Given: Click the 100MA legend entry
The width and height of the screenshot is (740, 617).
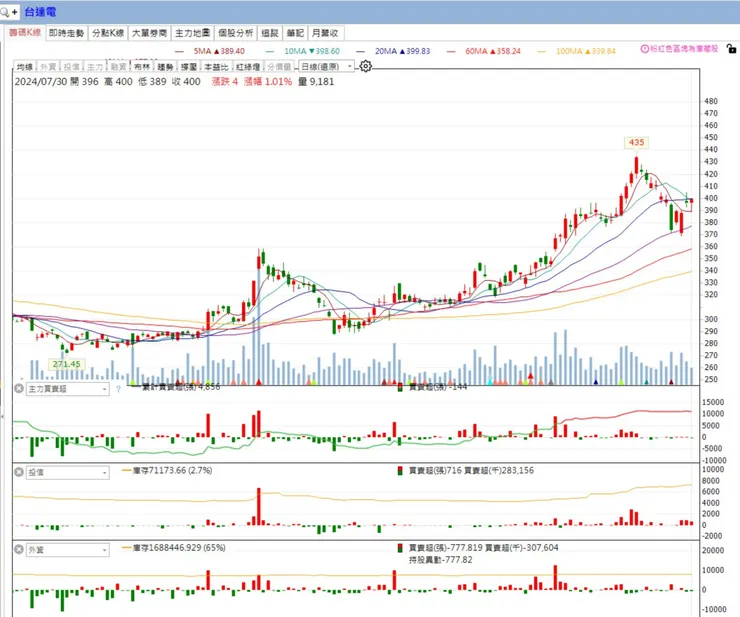Looking at the screenshot, I should coord(577,51).
